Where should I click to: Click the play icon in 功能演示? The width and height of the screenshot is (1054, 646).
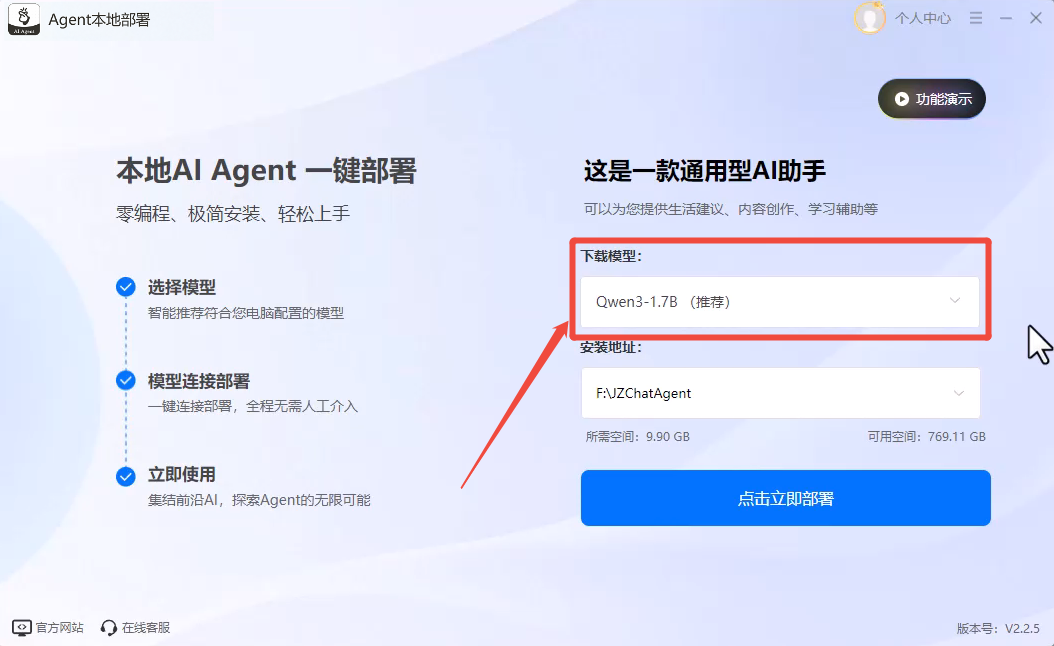click(901, 99)
